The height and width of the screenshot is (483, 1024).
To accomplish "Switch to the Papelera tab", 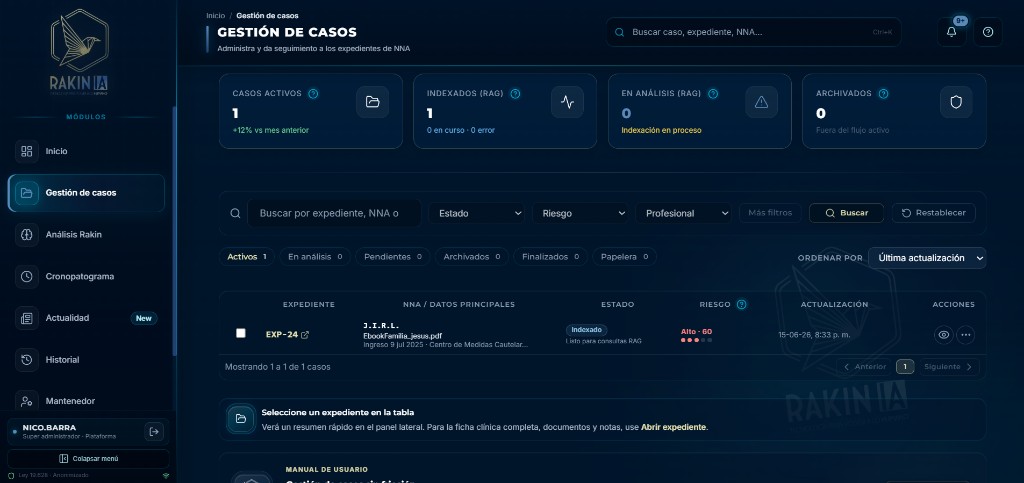I will (x=624, y=257).
